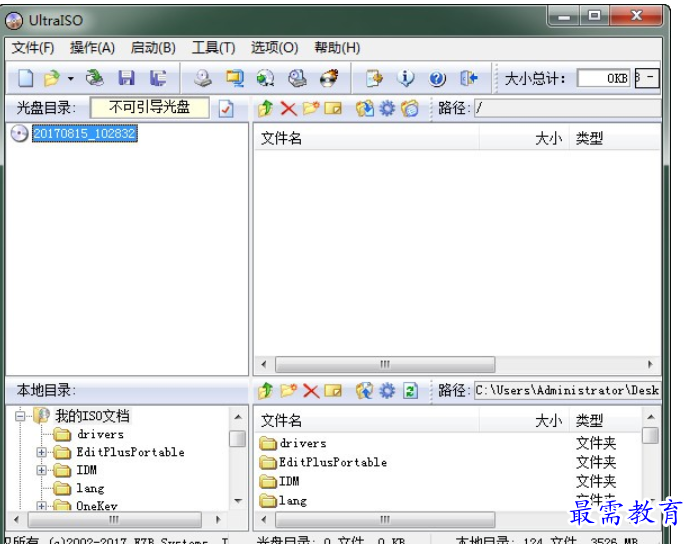The image size is (691, 544).
Task: Click the mount to virtual drive icon
Action: [266, 78]
